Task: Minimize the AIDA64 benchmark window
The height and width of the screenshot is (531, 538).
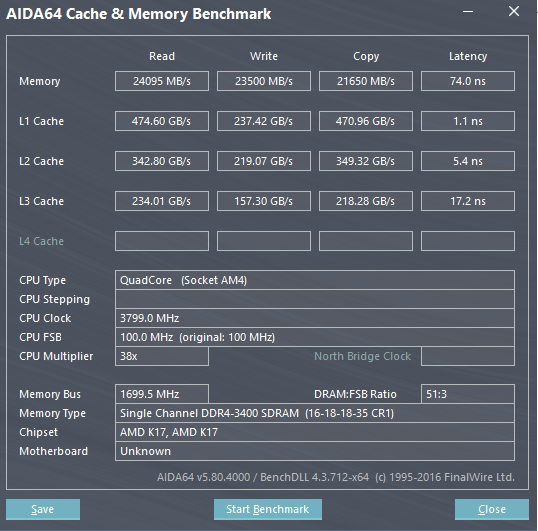Action: pos(468,12)
